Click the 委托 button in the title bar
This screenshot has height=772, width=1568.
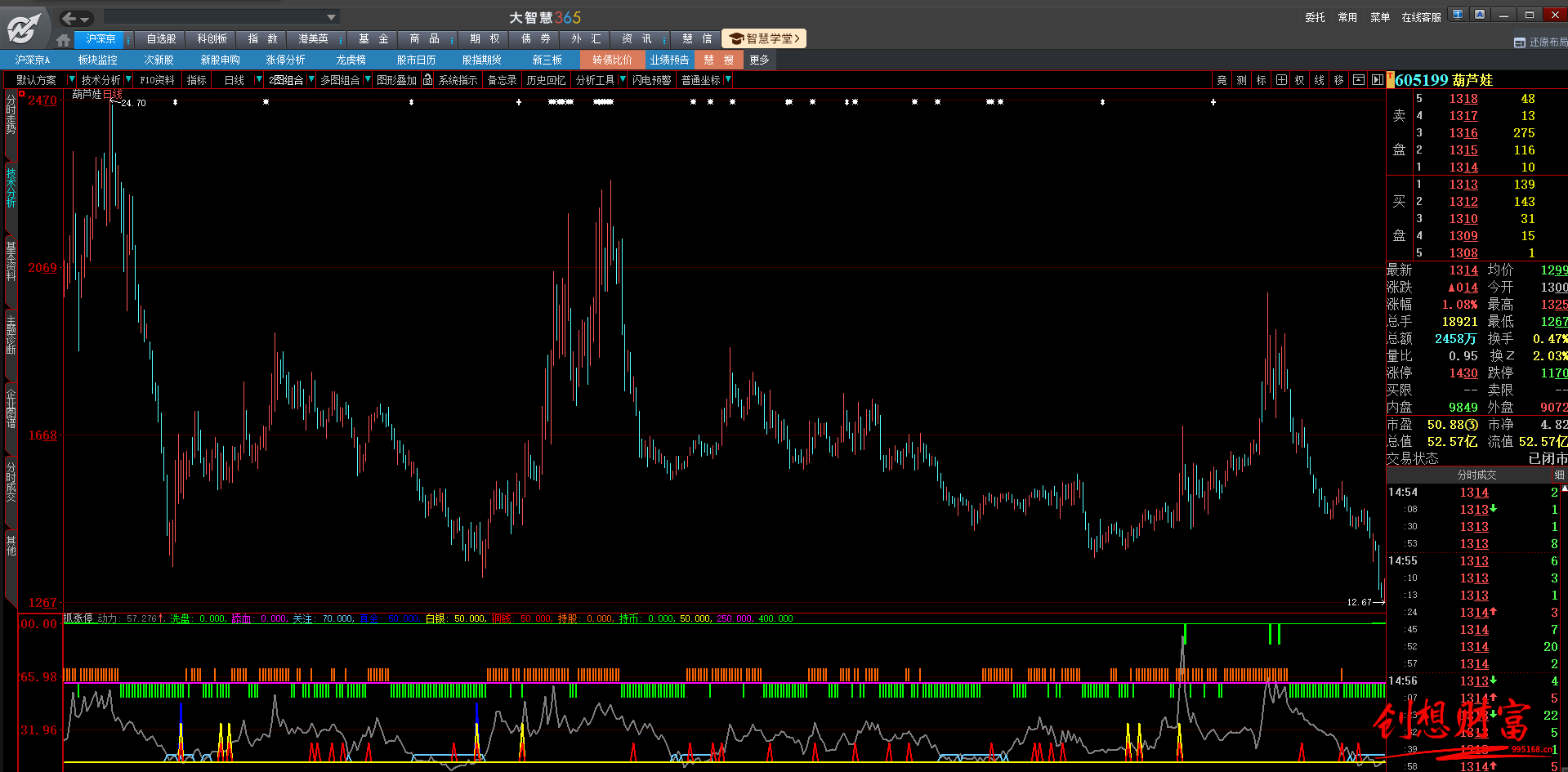[x=1315, y=17]
